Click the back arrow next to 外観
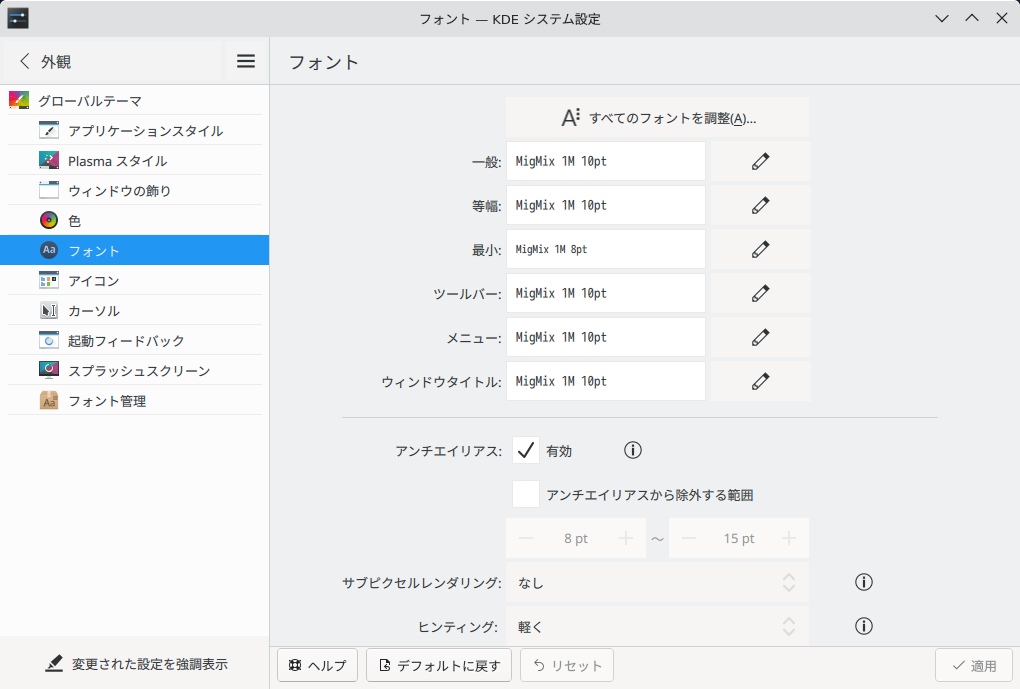The image size is (1020, 689). [25, 61]
